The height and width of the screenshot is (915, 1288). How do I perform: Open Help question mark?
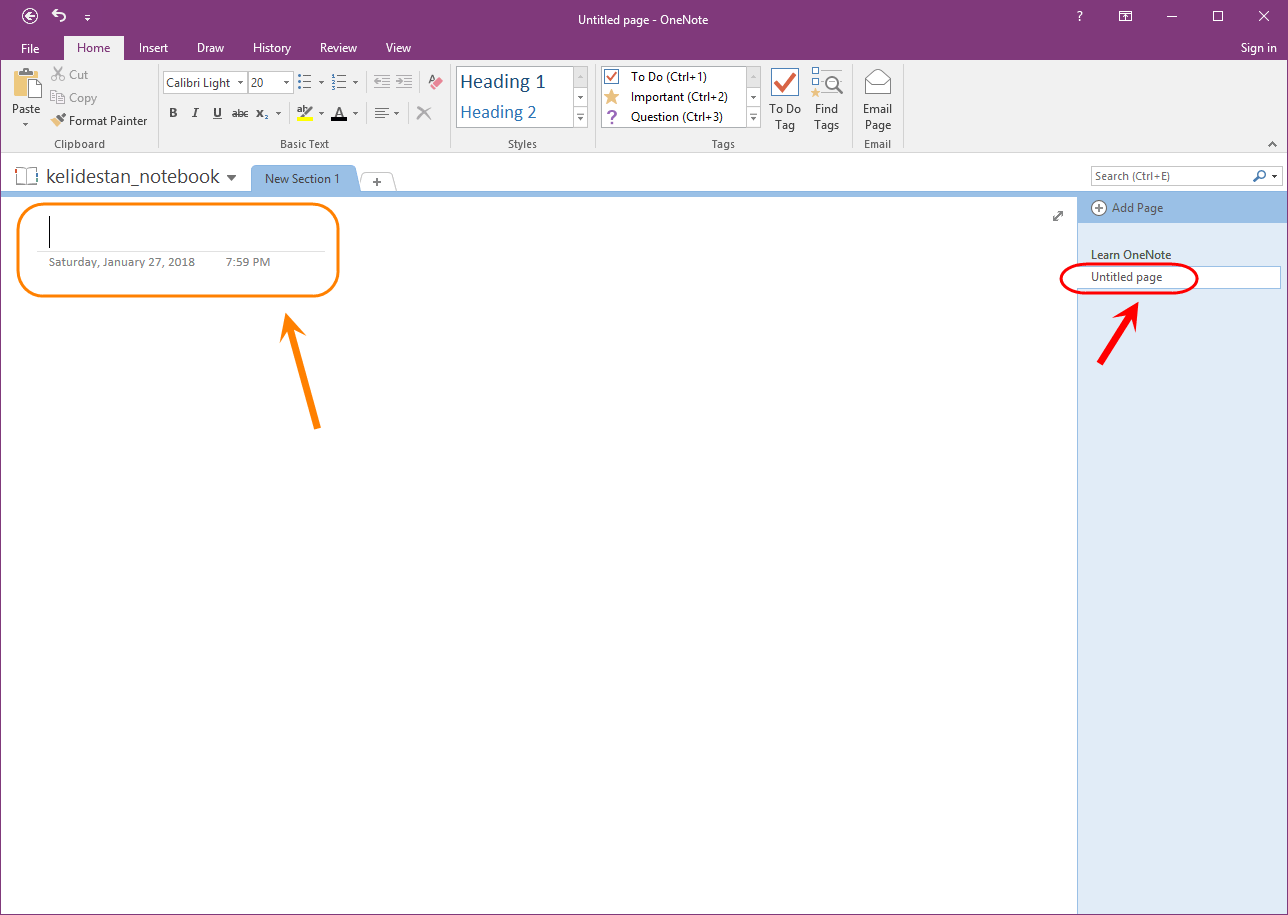pos(1079,16)
